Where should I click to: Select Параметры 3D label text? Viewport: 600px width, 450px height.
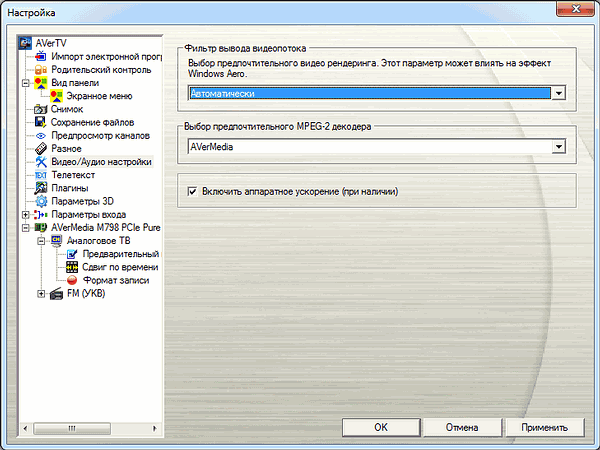pyautogui.click(x=82, y=201)
